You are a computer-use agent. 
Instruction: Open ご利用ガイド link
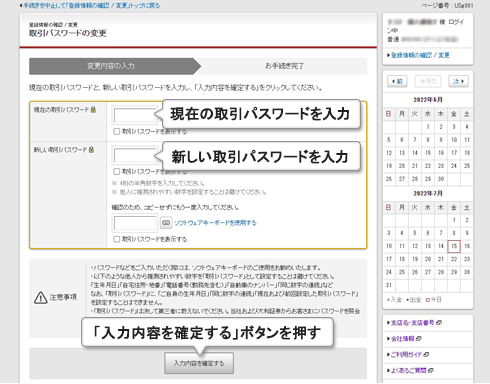point(406,354)
